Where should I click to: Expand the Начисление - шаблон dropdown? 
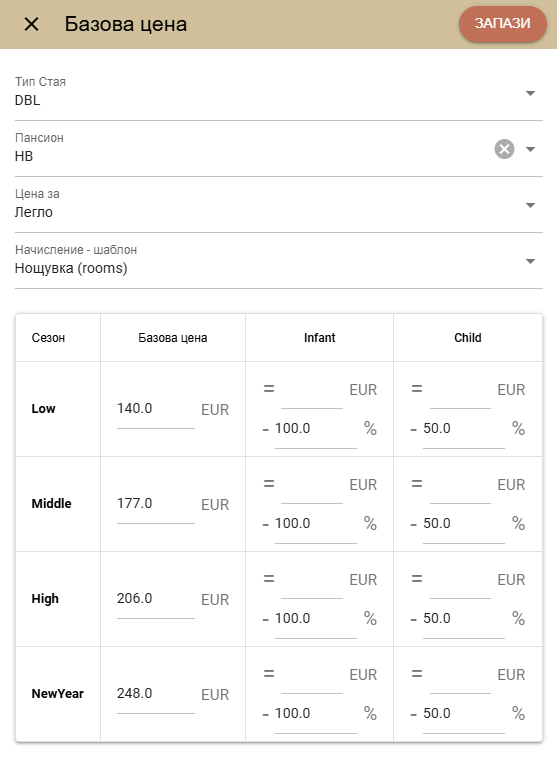pos(278,260)
